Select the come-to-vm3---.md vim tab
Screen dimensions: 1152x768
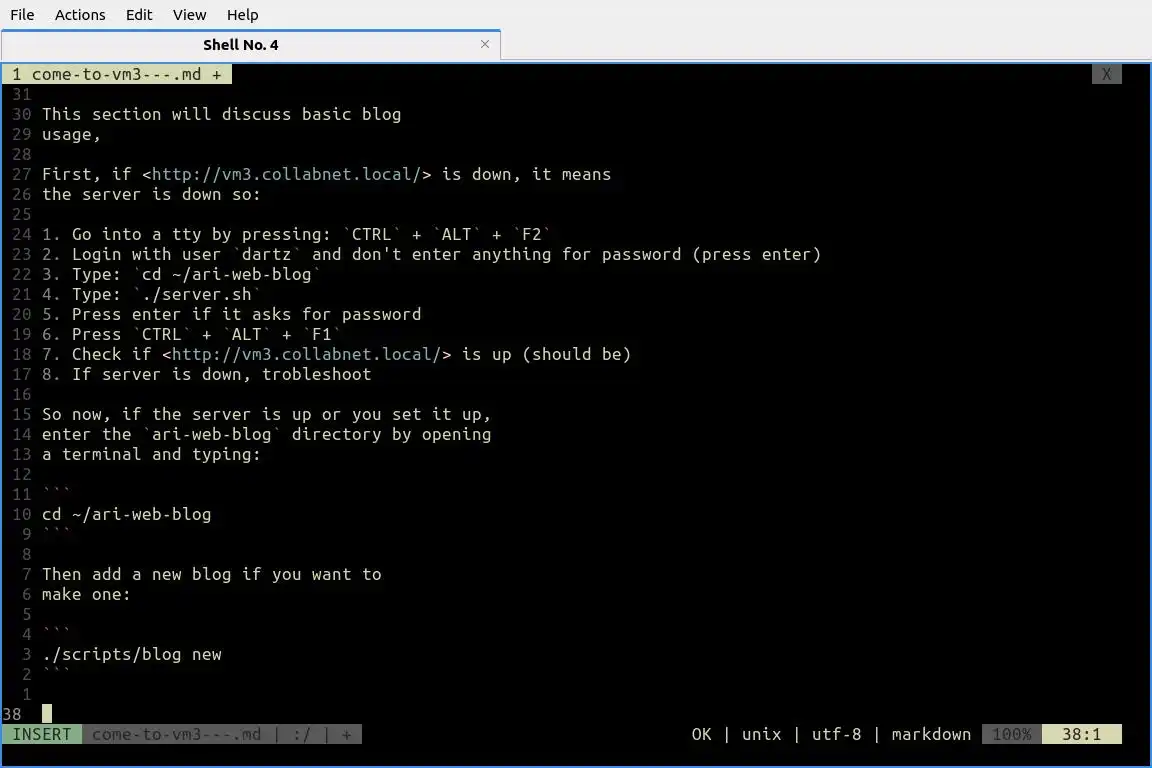(116, 74)
